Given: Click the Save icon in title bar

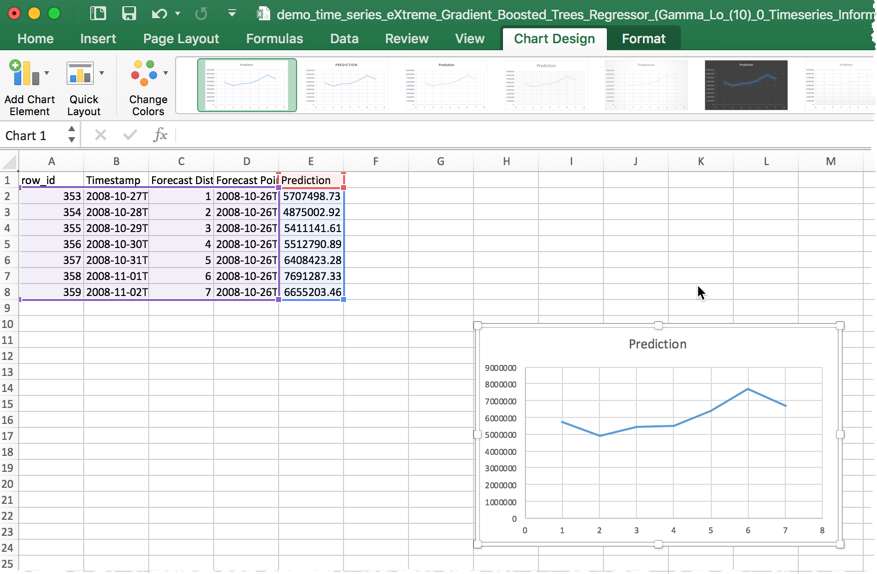Looking at the screenshot, I should (x=128, y=14).
